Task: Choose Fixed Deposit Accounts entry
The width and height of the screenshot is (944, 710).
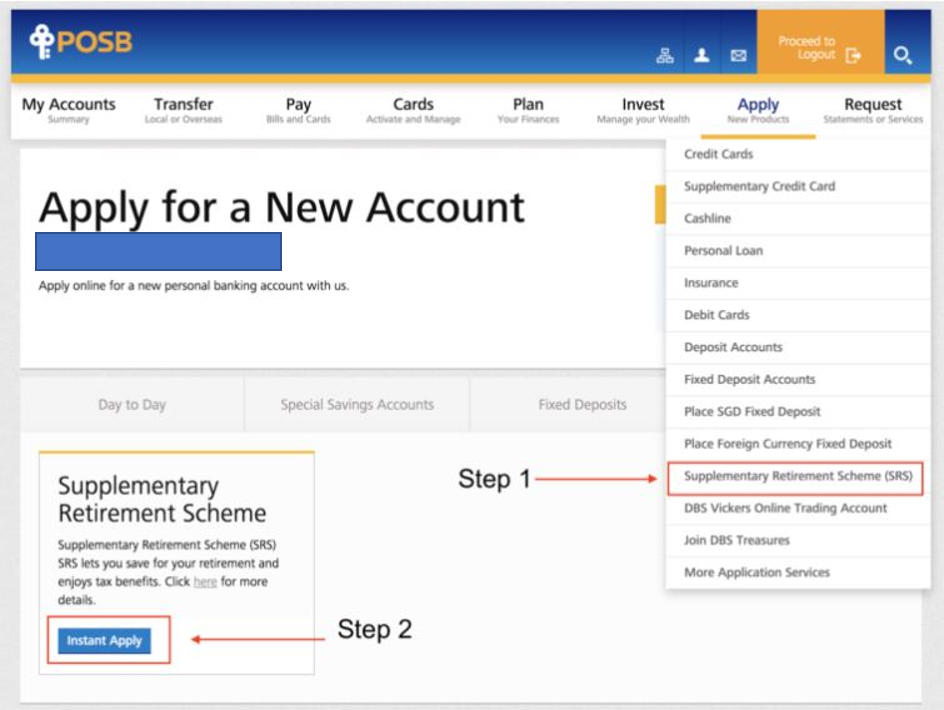Action: (x=798, y=379)
